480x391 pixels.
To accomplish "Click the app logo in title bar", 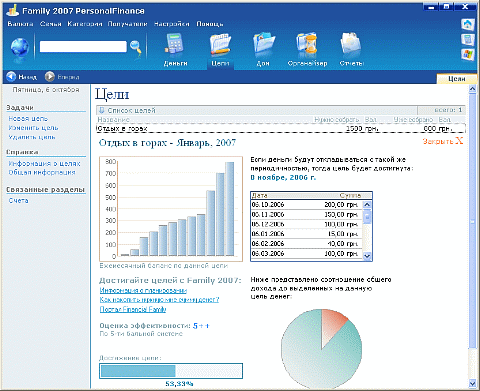I will (13, 10).
